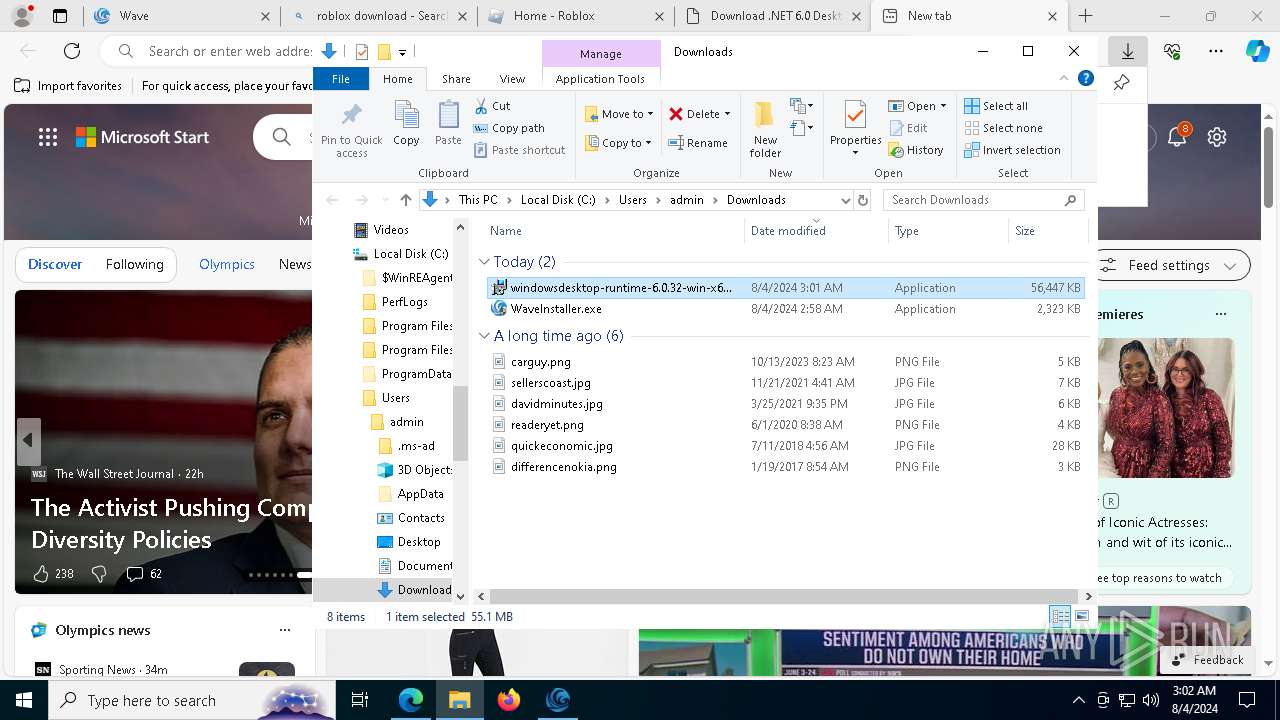Click Copy path in ribbon
The width and height of the screenshot is (1280, 720).
509,128
